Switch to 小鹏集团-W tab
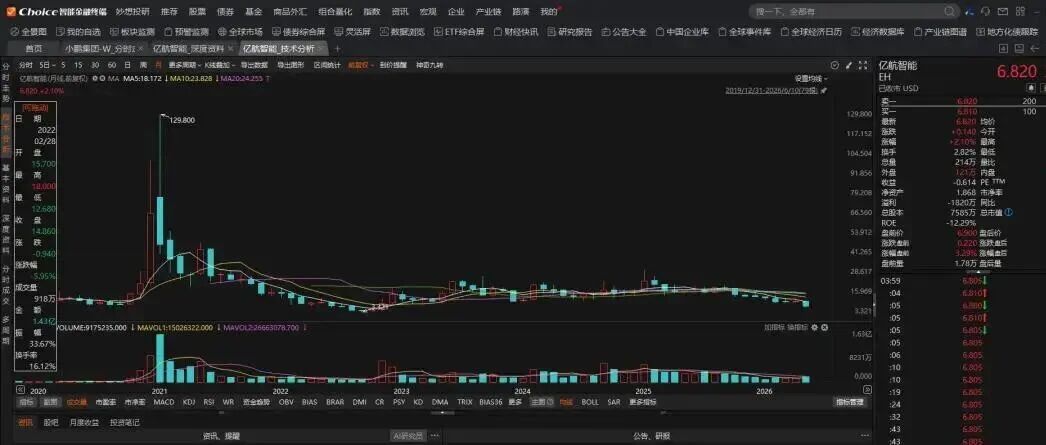This screenshot has width=1046, height=445. pyautogui.click(x=102, y=49)
